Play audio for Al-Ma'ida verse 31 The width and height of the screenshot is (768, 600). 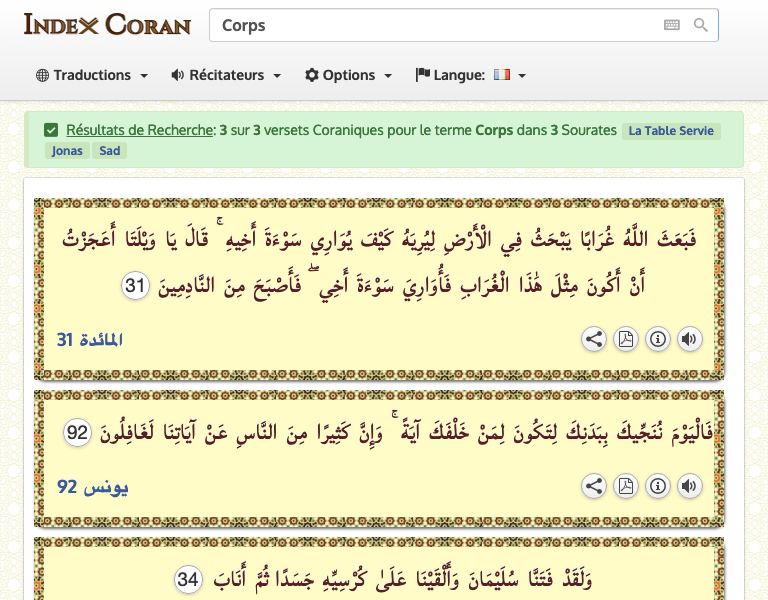[689, 339]
